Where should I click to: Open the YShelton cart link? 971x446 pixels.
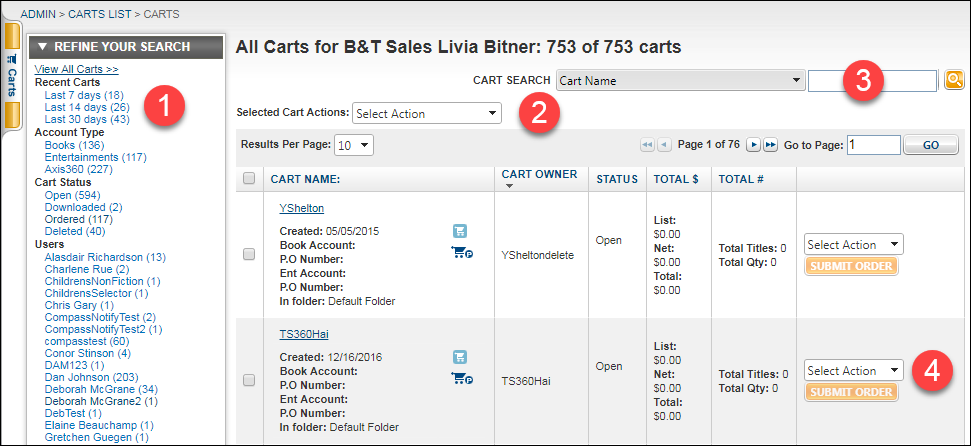coord(302,208)
